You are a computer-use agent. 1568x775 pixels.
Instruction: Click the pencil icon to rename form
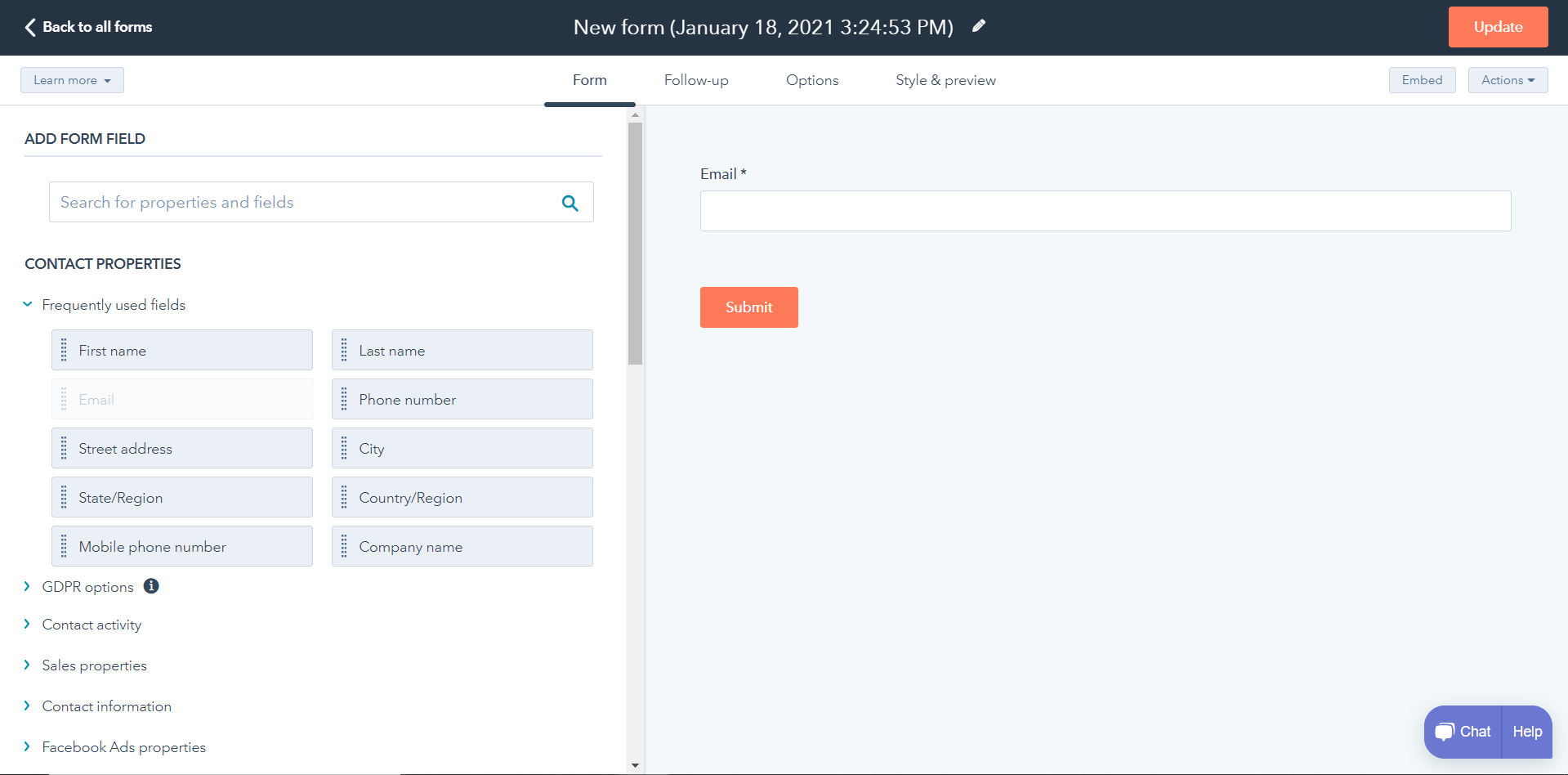coord(978,26)
